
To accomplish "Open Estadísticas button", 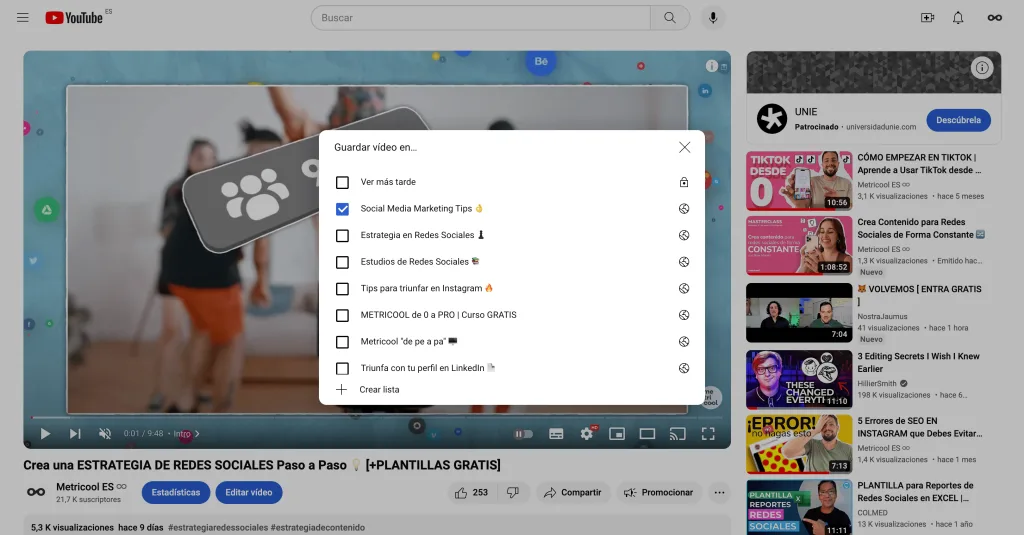I will (x=176, y=493).
